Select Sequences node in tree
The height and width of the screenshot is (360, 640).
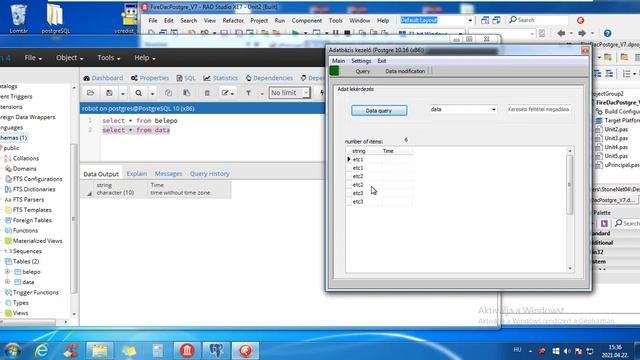coord(27,251)
